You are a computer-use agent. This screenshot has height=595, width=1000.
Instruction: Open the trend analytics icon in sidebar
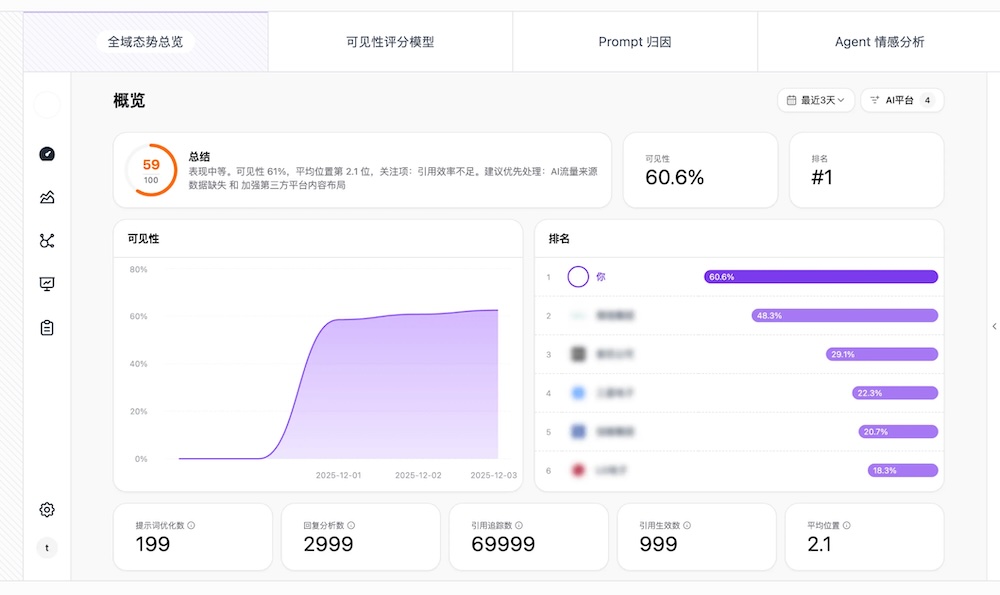(x=46, y=197)
